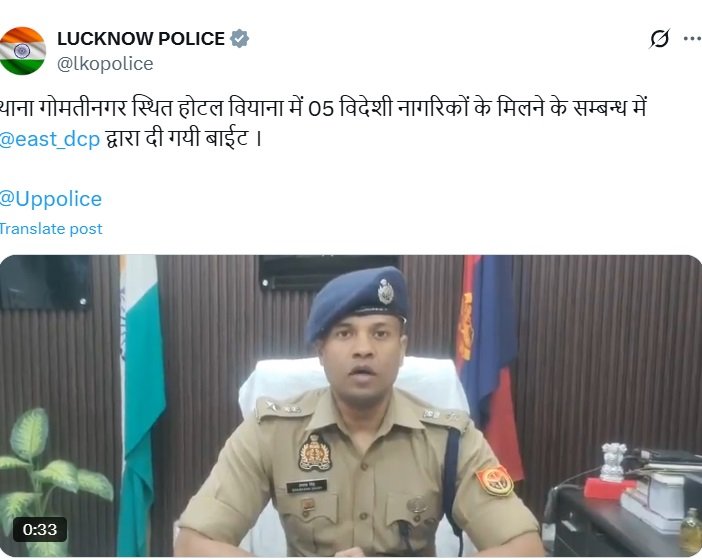Screen dimensions: 702x560
Task: Open the @lkopolice handle
Action: 105,64
